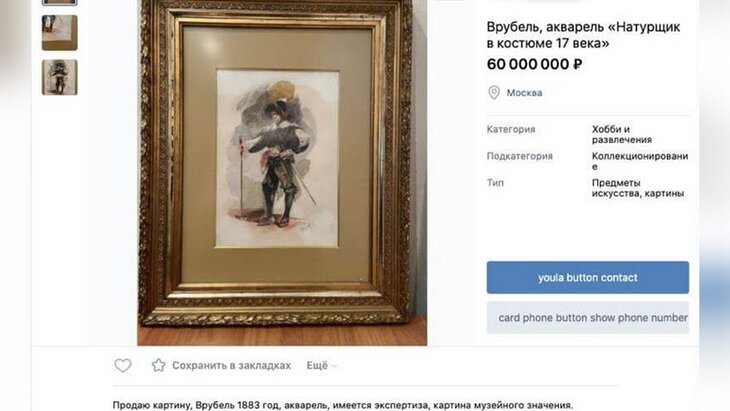Select the middle photo thumbnail
Screen dimensions: 730x411
click(x=59, y=33)
